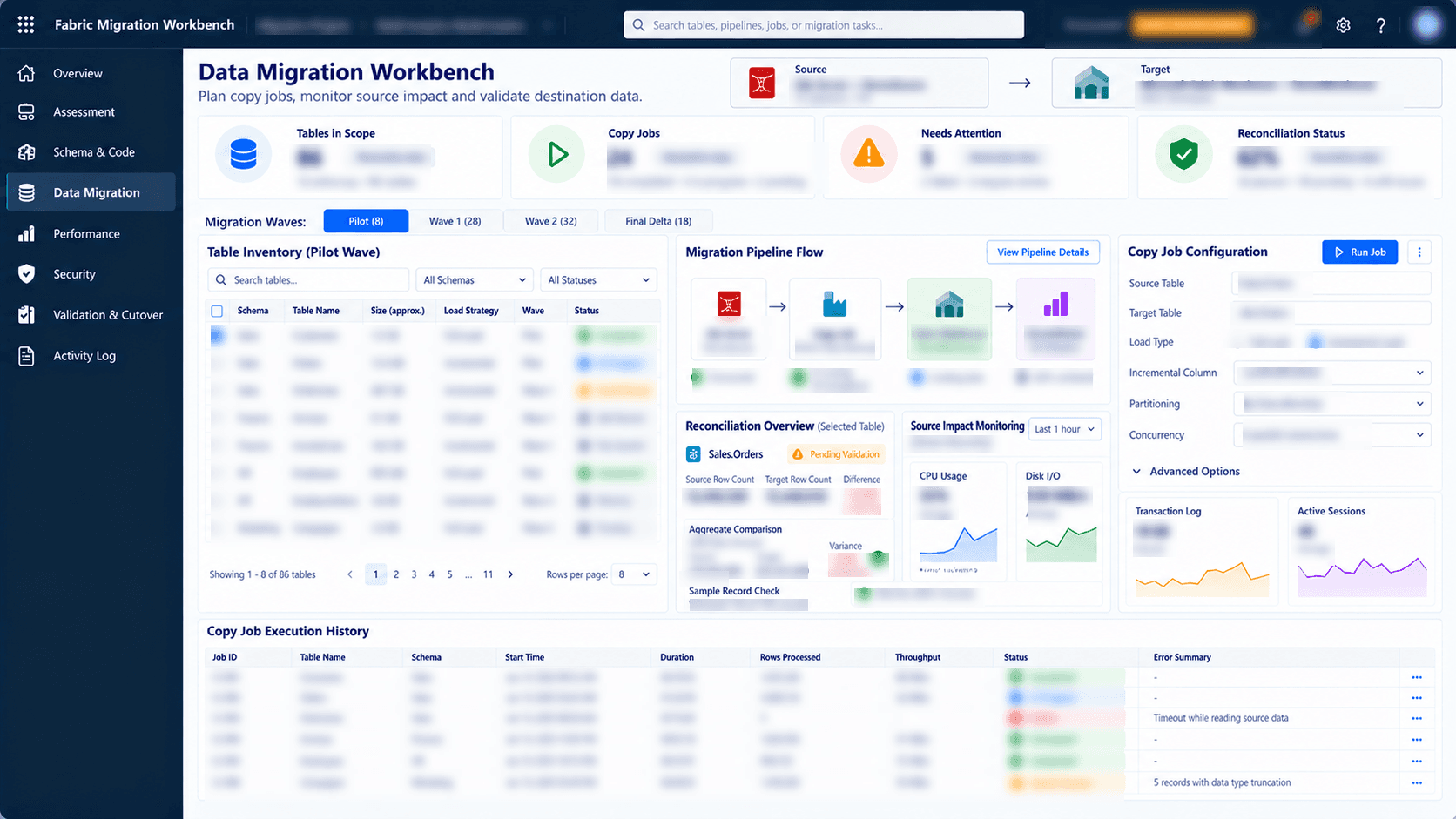Open the user profile avatar

pos(1426,24)
